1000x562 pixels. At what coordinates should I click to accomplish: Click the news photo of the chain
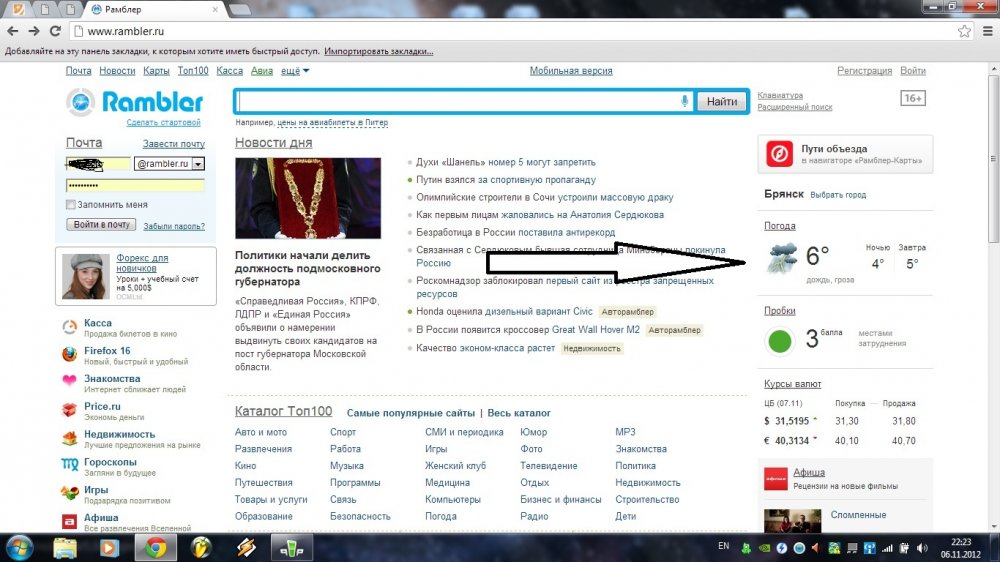(308, 198)
